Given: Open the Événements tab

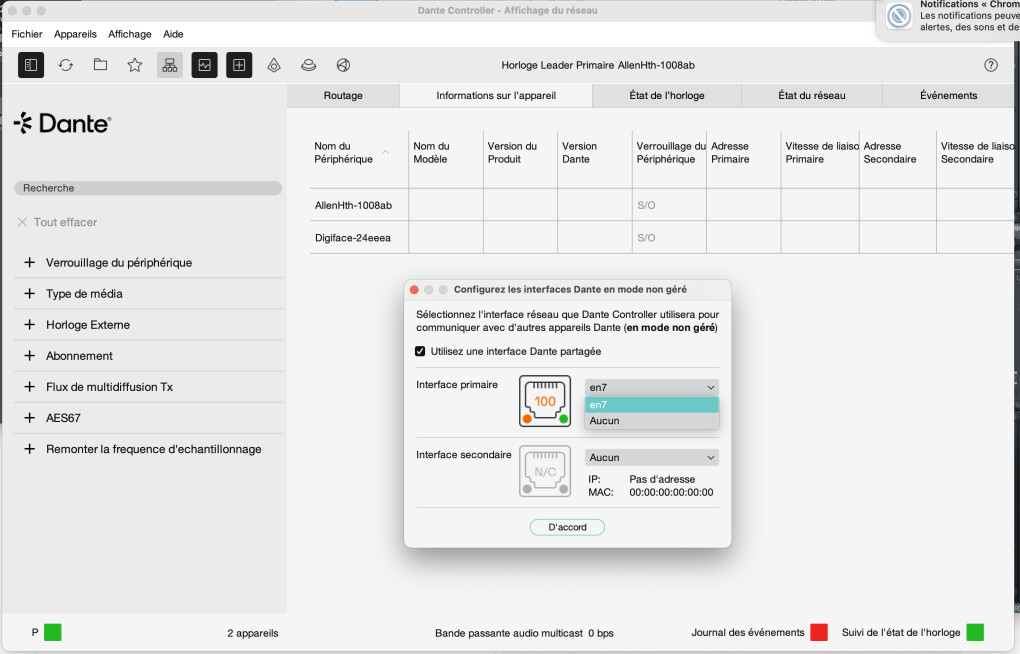Looking at the screenshot, I should [x=948, y=96].
